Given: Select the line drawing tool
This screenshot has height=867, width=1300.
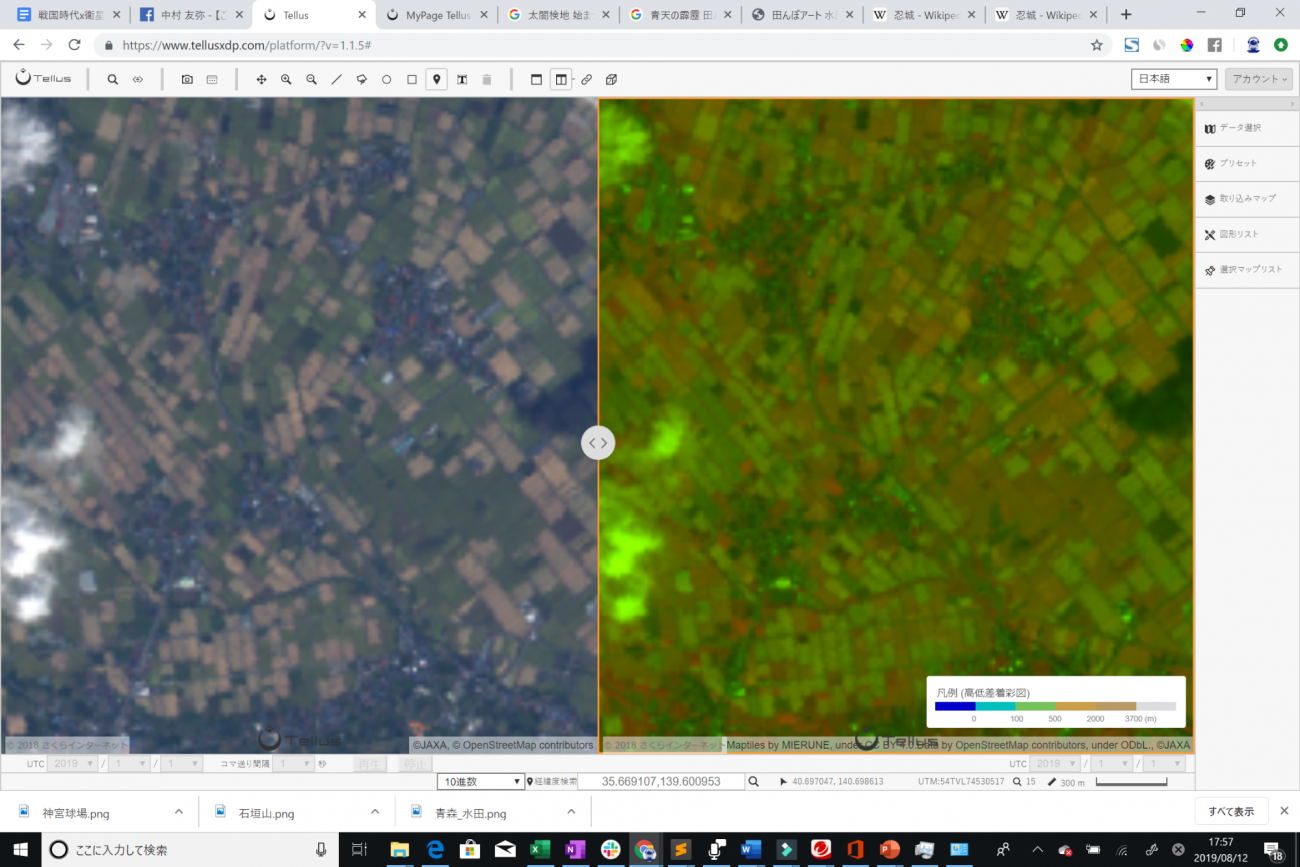Looking at the screenshot, I should (336, 79).
